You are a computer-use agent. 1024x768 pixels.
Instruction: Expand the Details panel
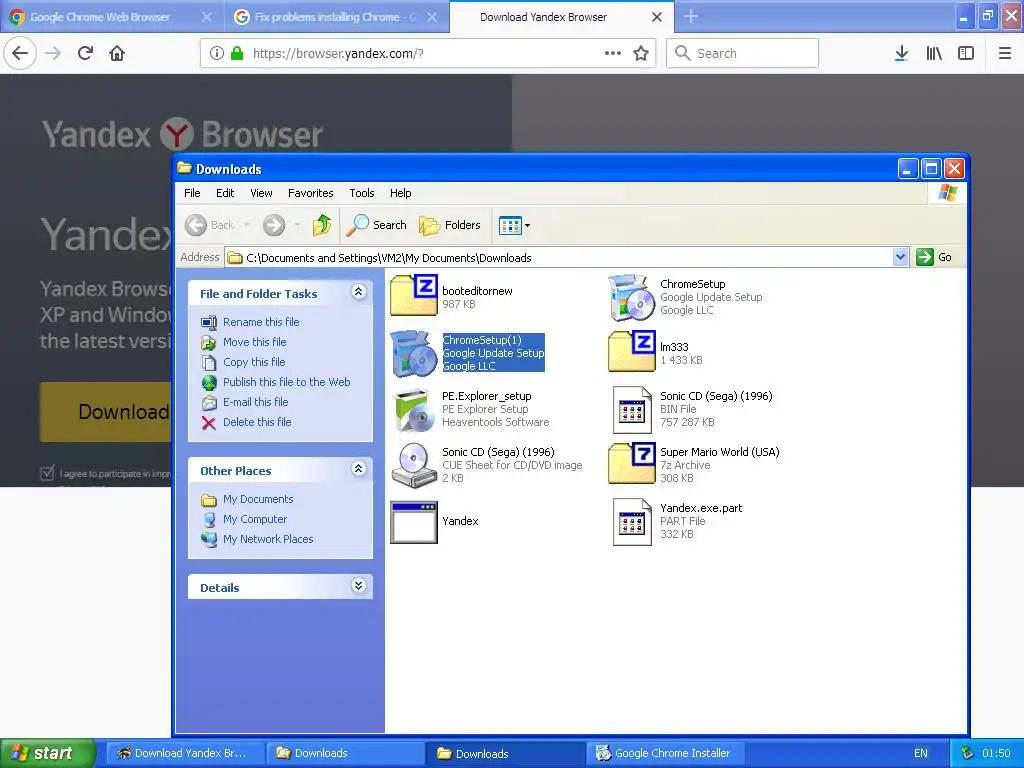(x=359, y=585)
